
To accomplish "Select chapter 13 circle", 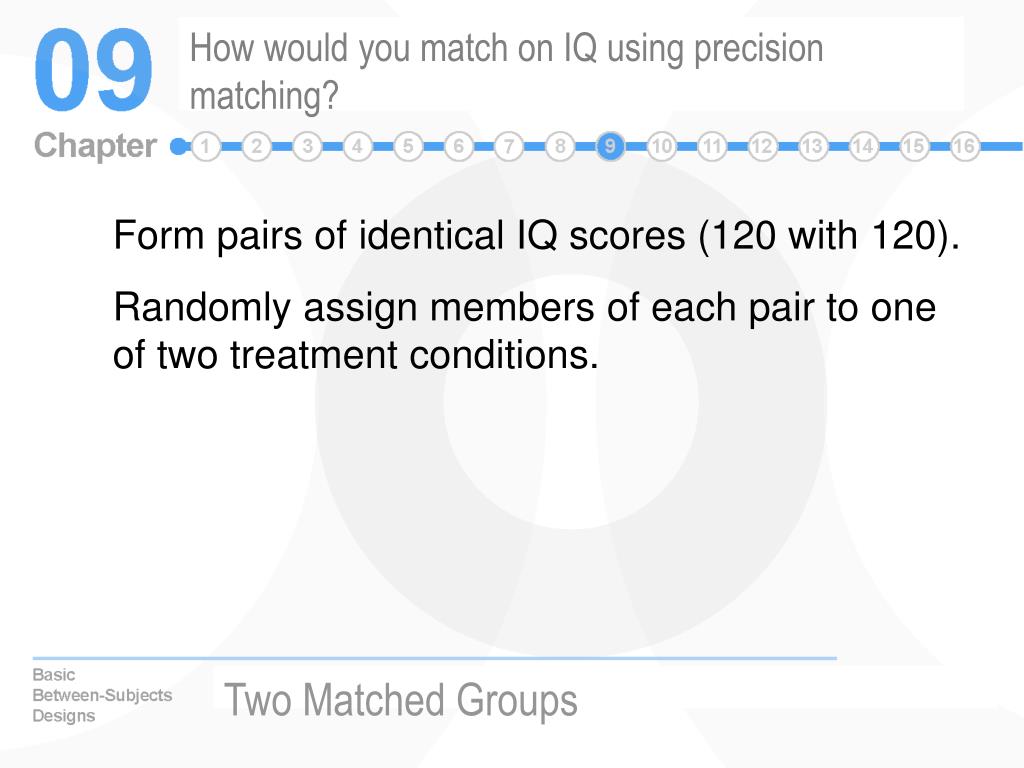I will [x=812, y=146].
